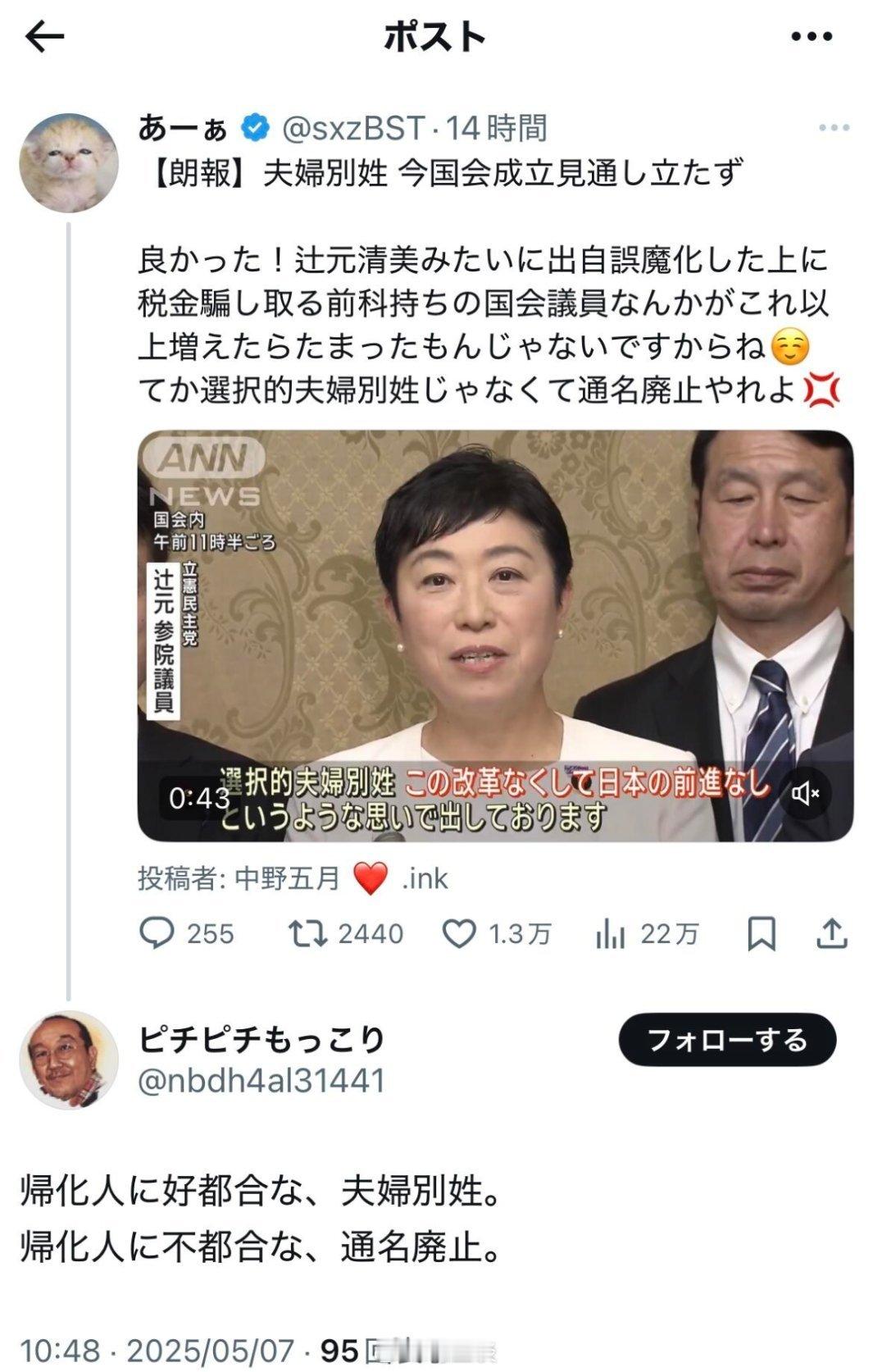
Task: Open the more-options dots on the あーぁ post
Action: tap(834, 128)
